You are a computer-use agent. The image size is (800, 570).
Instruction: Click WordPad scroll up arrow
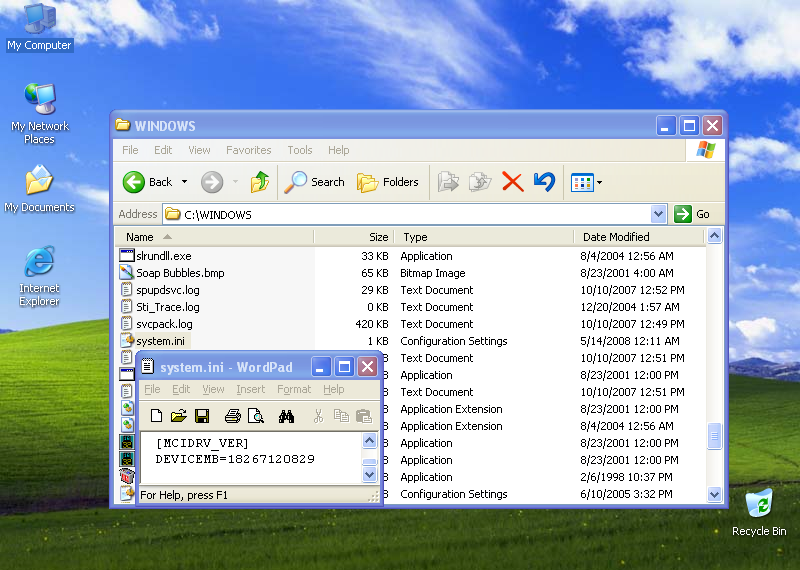coord(369,440)
